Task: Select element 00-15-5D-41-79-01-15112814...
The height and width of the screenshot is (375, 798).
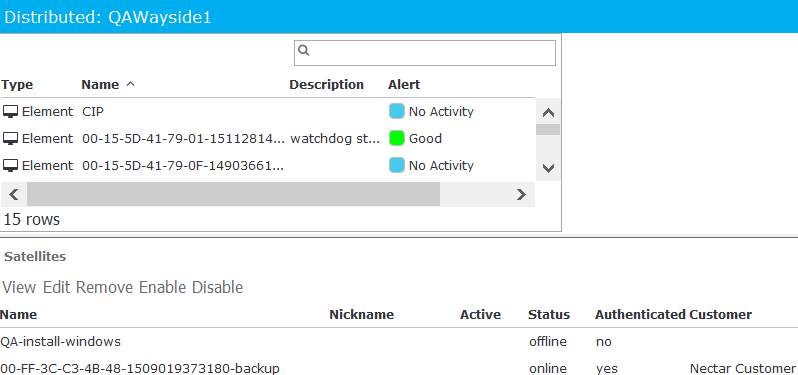Action: 184,138
